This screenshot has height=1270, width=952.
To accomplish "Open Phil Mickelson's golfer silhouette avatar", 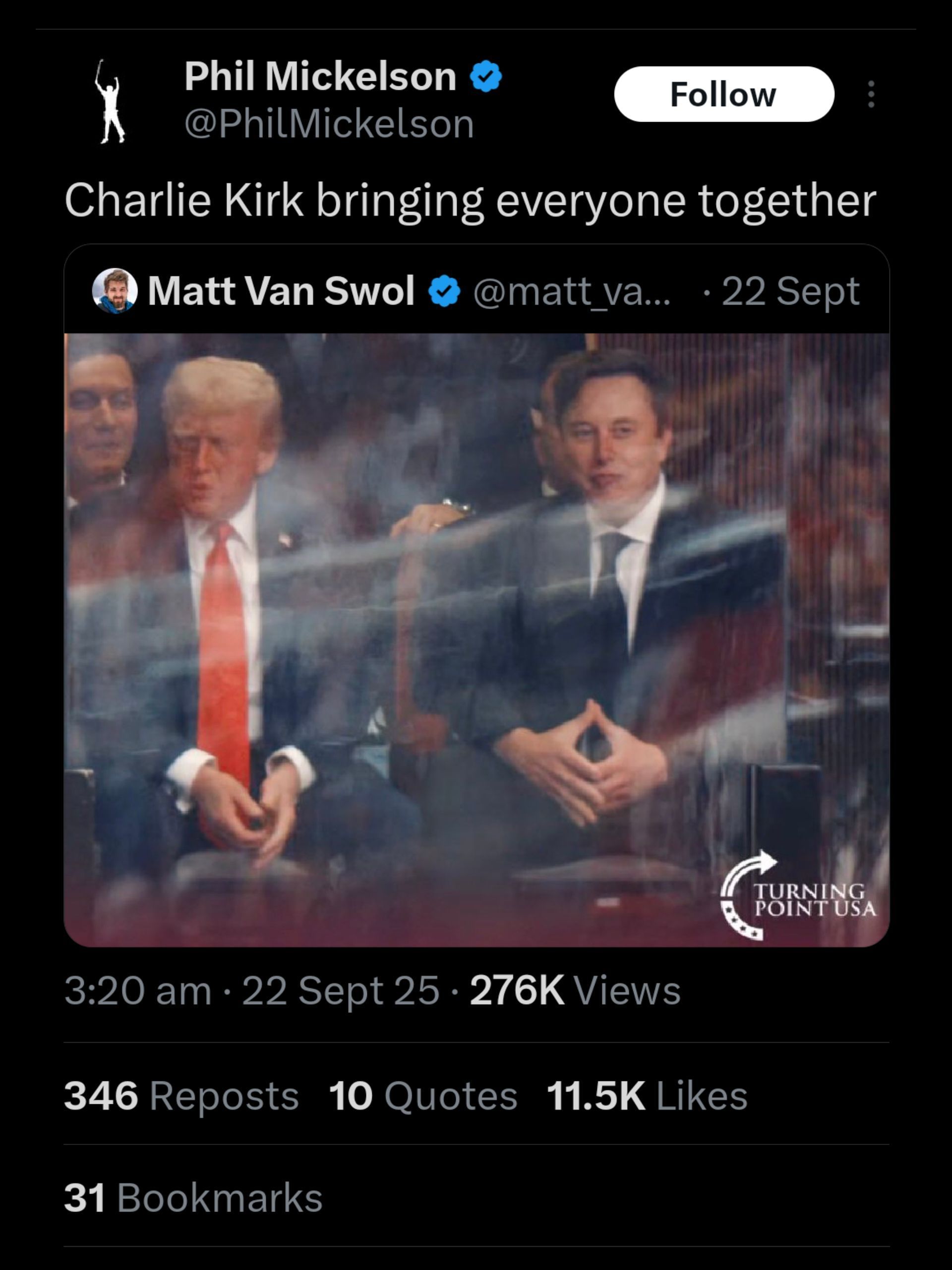I will (x=110, y=101).
